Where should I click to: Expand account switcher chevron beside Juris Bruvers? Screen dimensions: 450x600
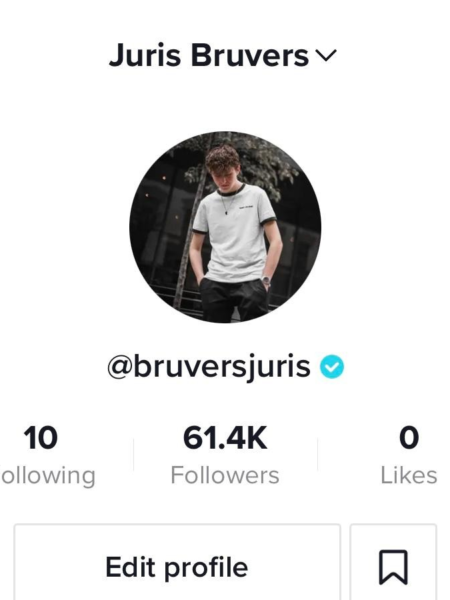point(326,56)
